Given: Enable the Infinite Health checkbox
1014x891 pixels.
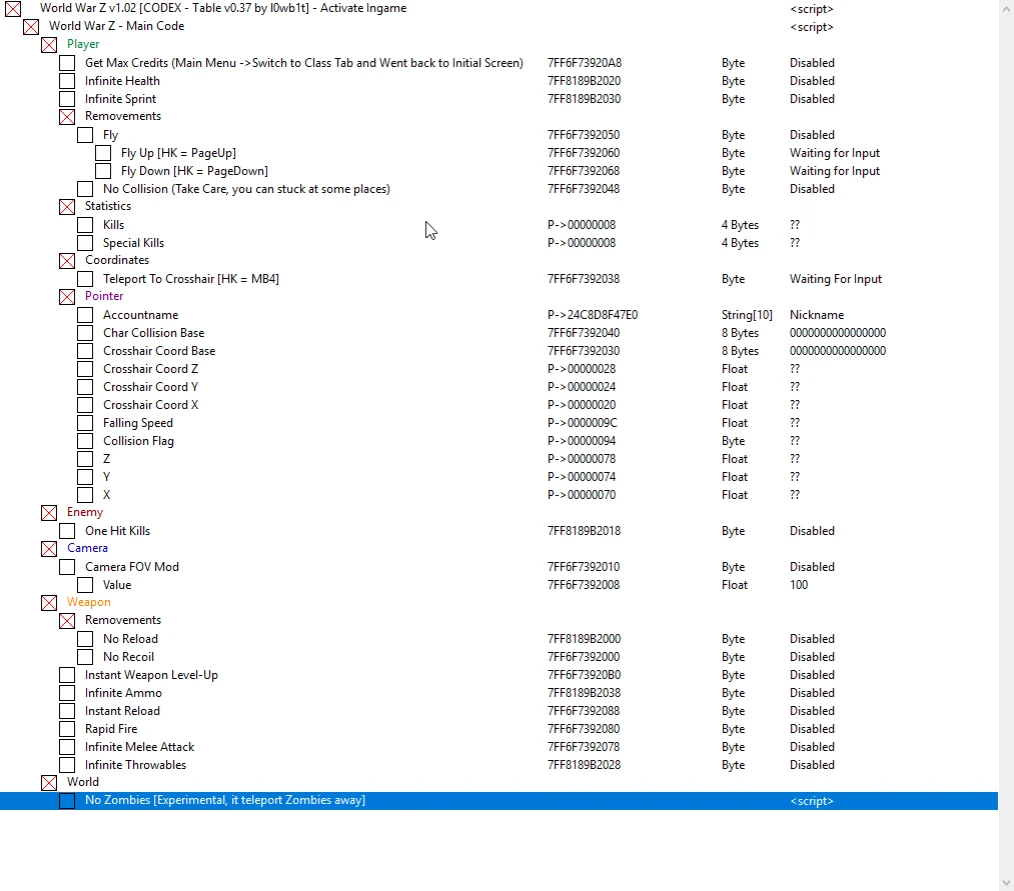Looking at the screenshot, I should tap(67, 81).
